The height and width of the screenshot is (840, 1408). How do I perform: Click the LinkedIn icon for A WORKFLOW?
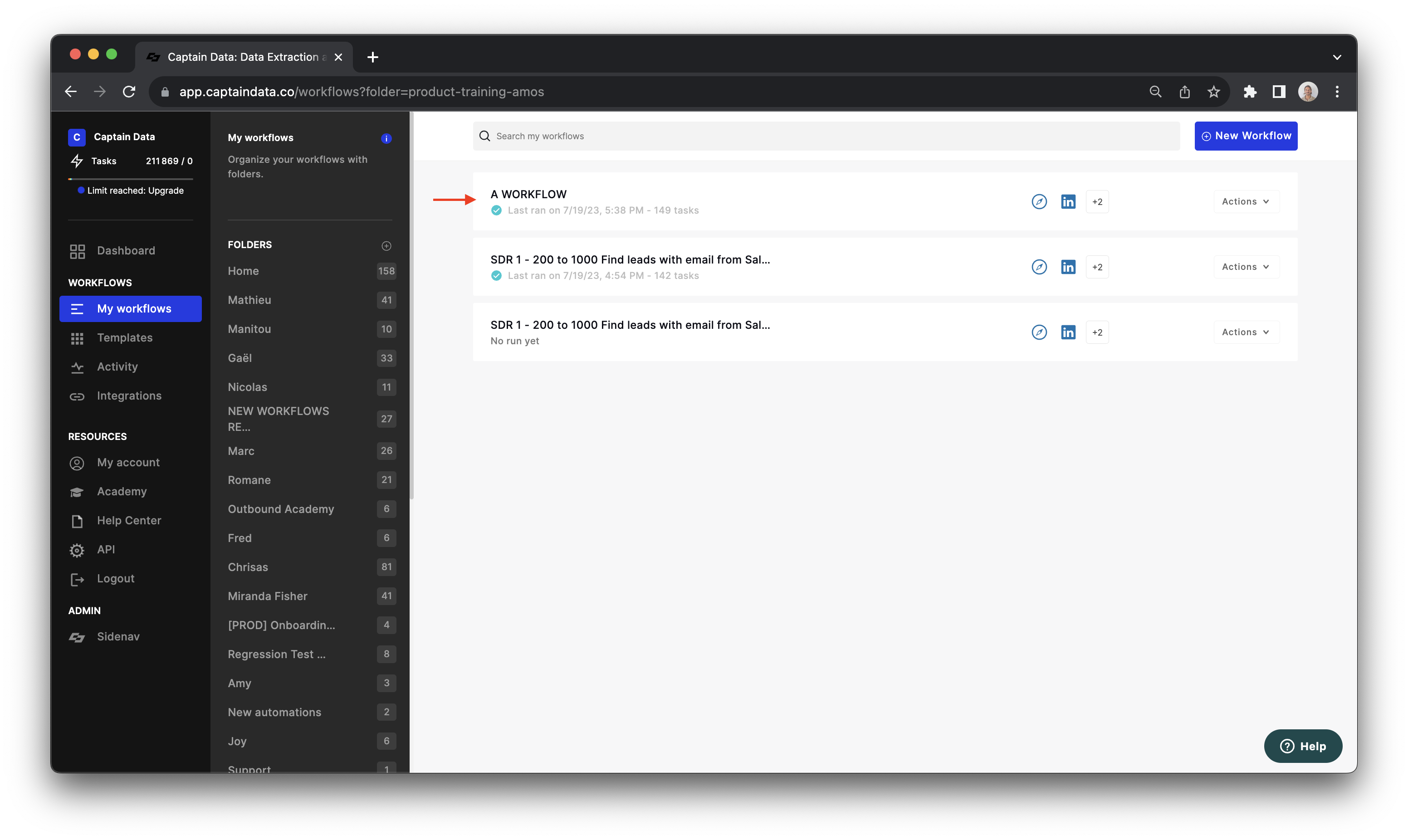tap(1068, 201)
